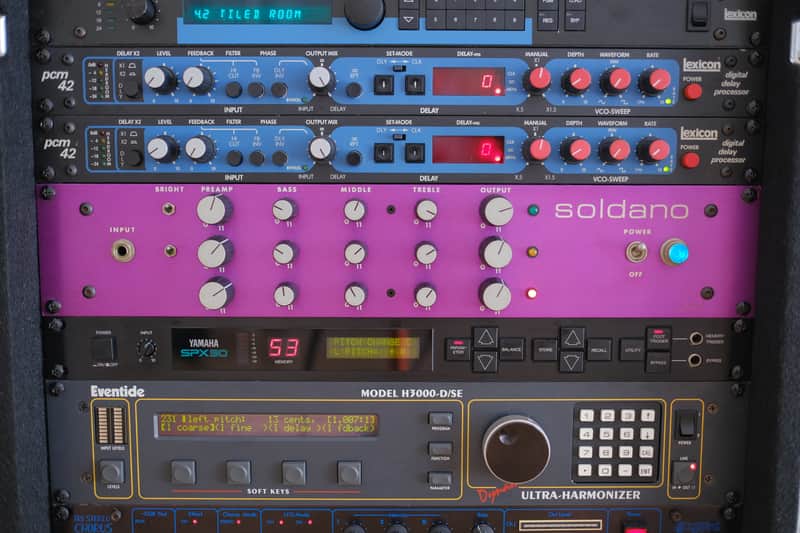Adjust the red Rate knob on upper PCM 42

(656, 80)
